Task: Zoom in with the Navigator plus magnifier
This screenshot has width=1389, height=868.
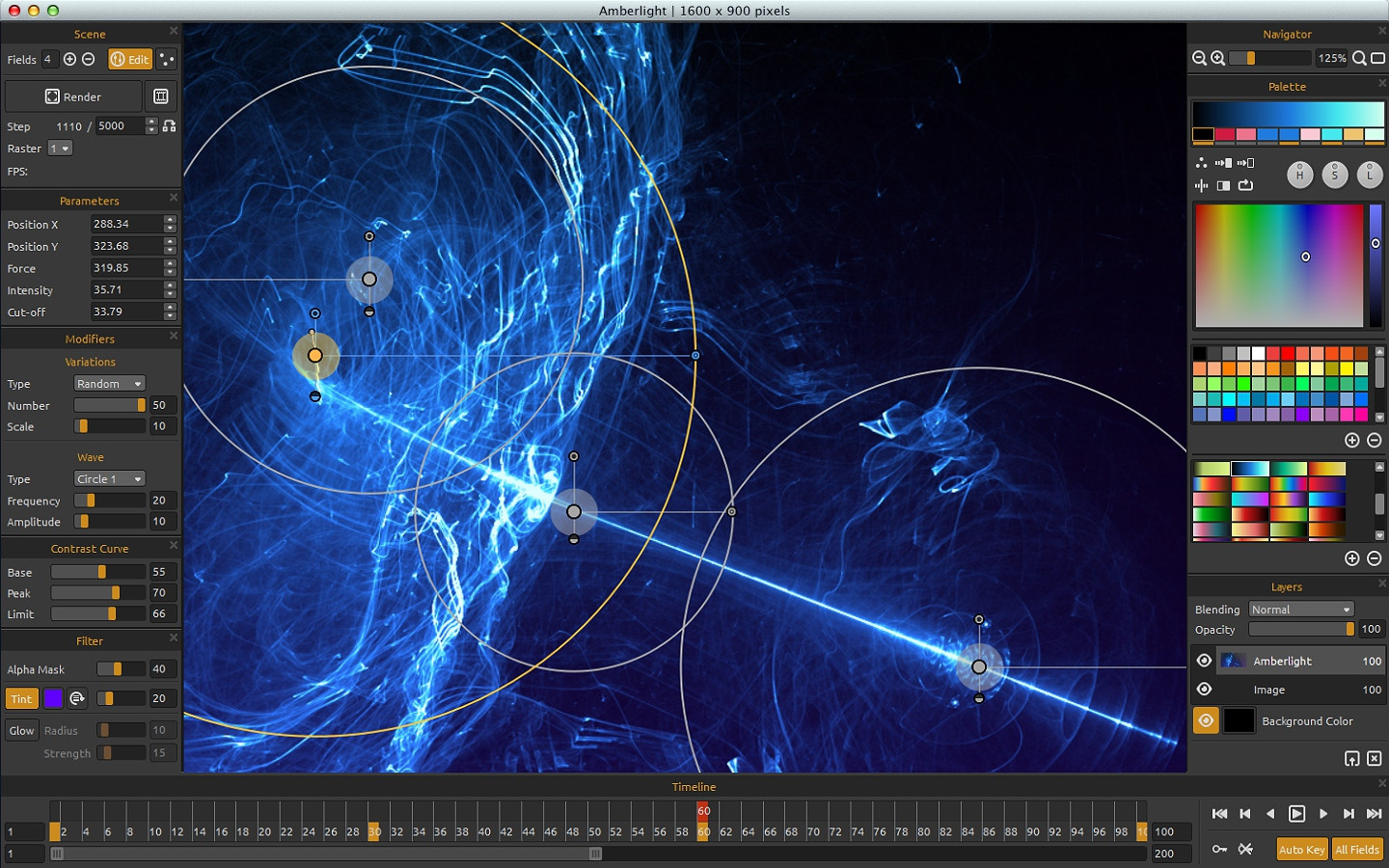Action: pyautogui.click(x=1218, y=58)
